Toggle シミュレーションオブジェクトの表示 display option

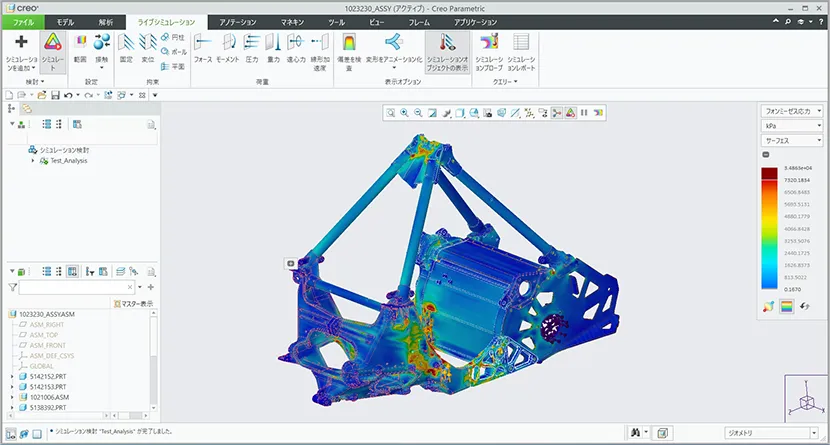click(x=447, y=52)
